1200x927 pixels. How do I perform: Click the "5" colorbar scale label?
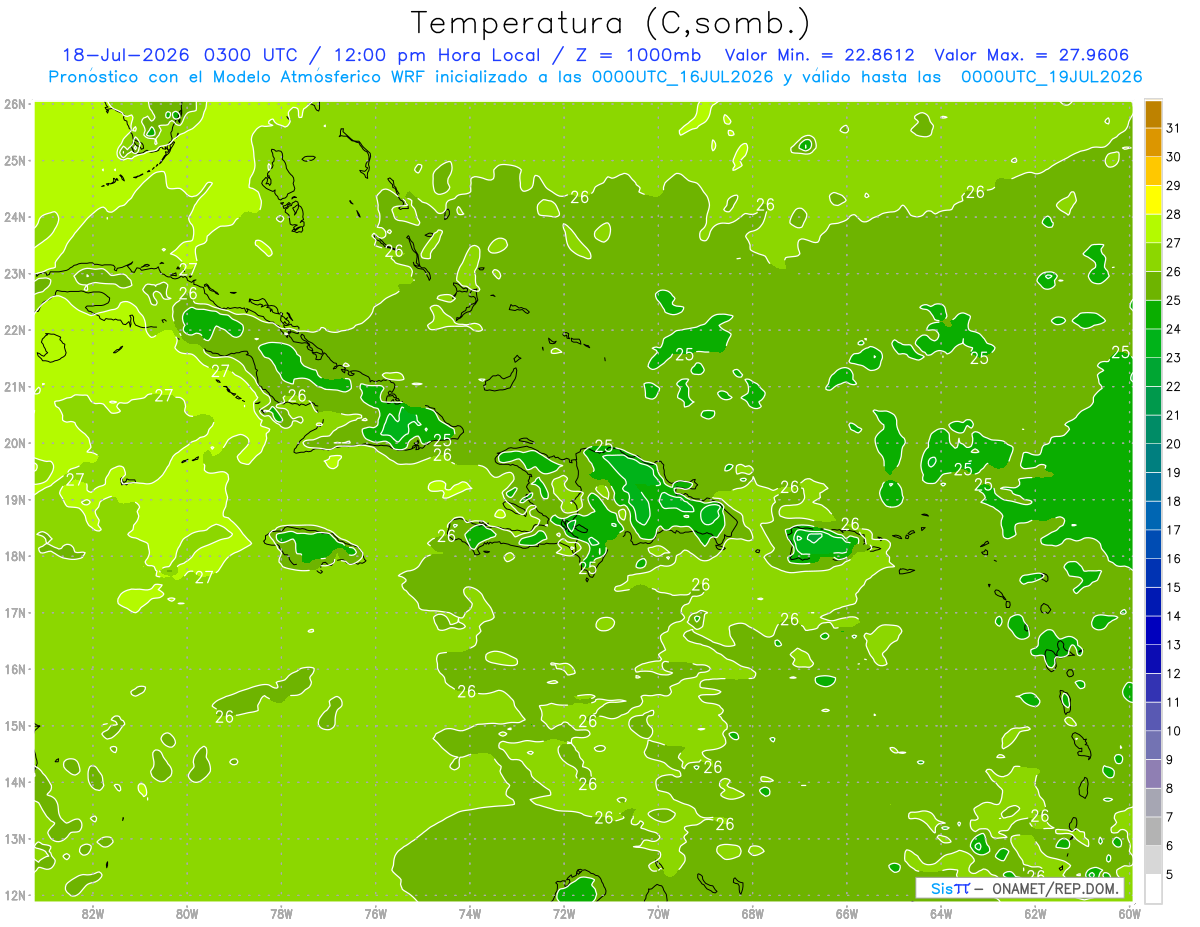coord(1170,875)
